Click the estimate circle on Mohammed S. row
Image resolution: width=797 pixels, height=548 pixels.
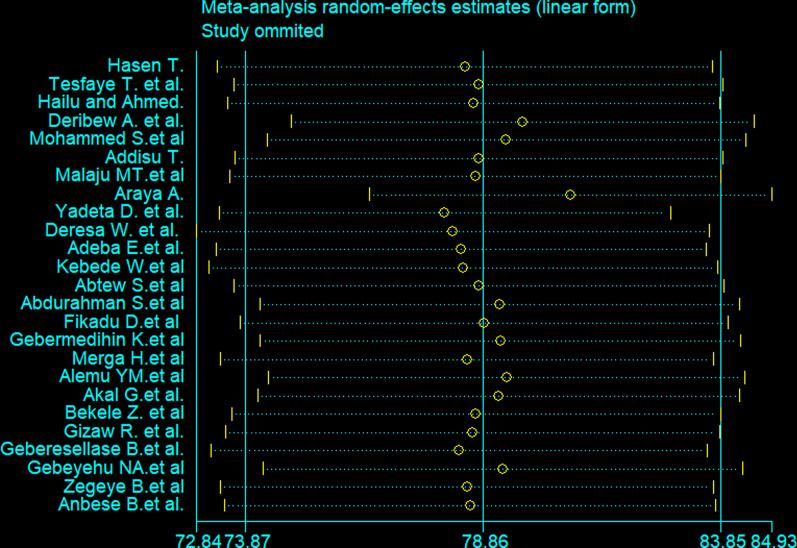[505, 139]
